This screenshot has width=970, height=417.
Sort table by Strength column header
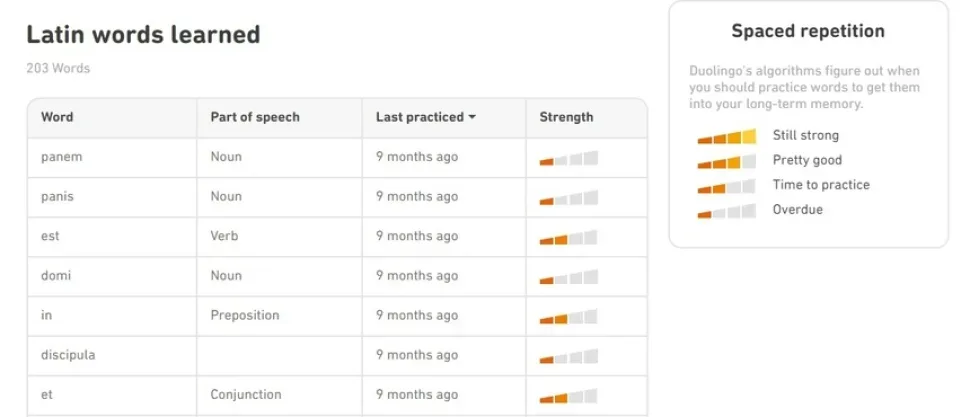point(566,117)
